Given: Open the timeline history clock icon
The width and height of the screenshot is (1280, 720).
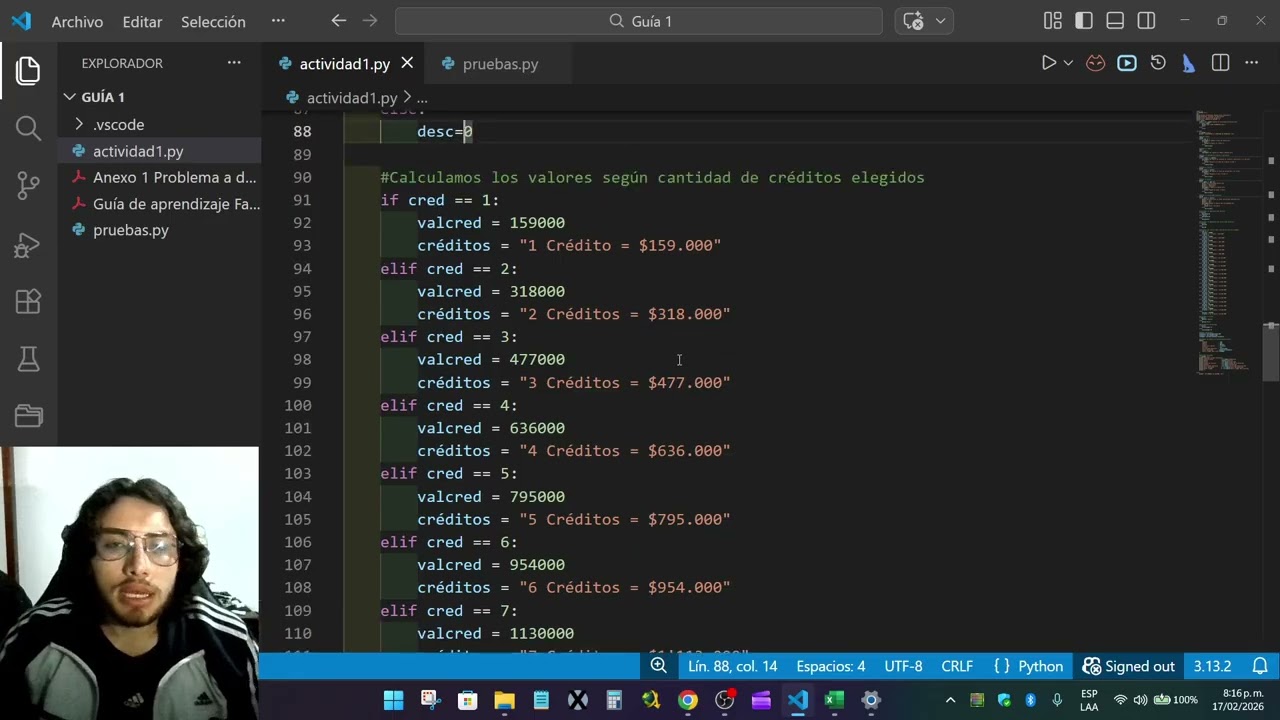Looking at the screenshot, I should click(1158, 63).
